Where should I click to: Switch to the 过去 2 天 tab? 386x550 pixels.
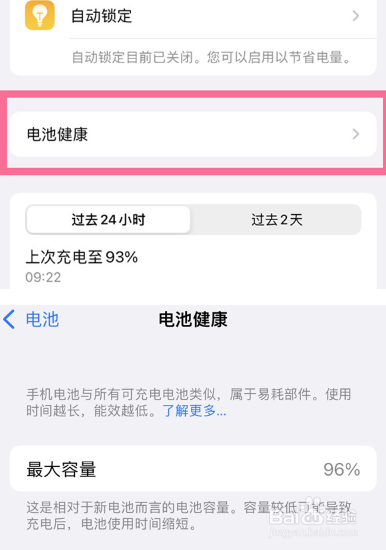pyautogui.click(x=277, y=220)
